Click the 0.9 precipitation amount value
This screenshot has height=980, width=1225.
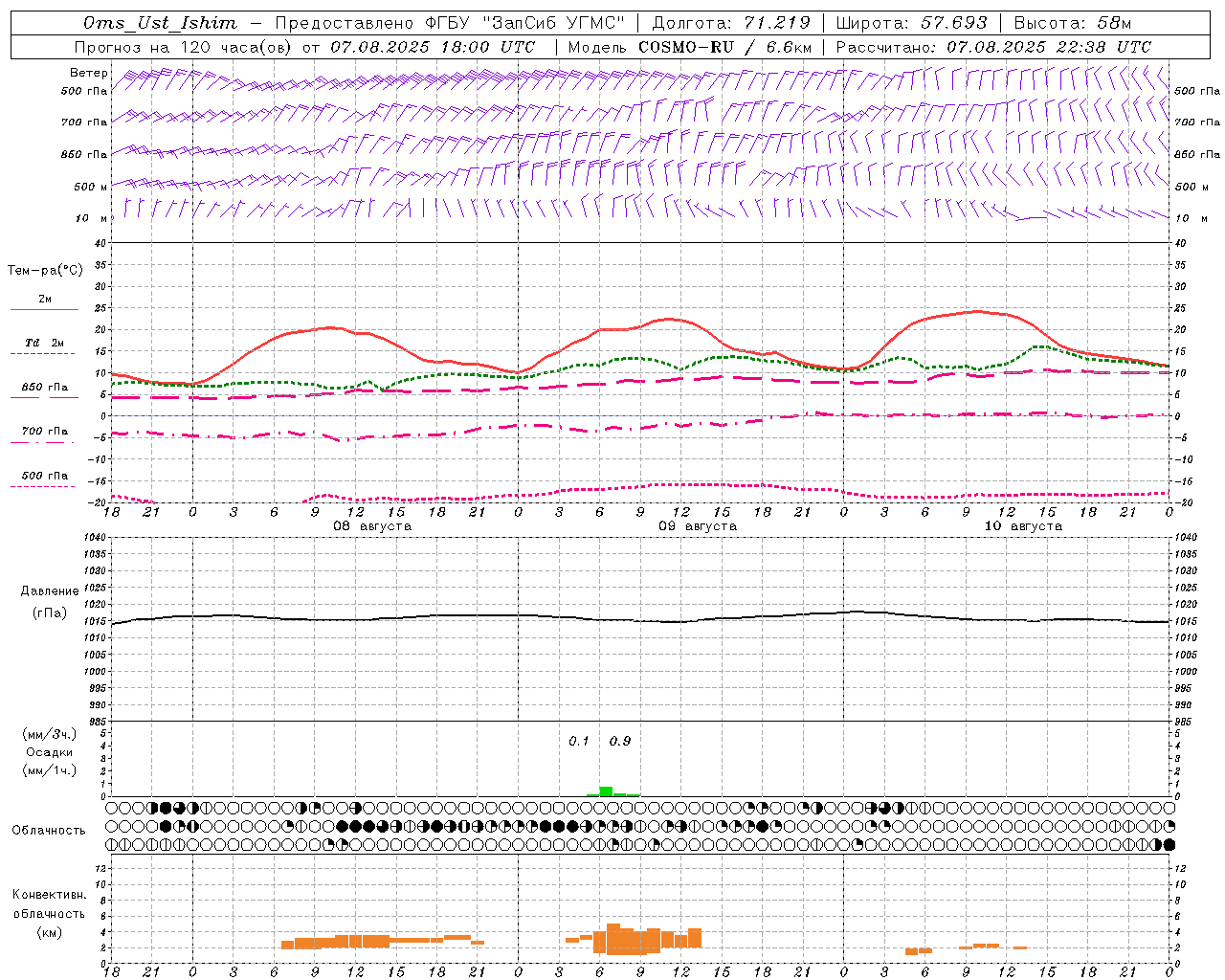(x=620, y=742)
